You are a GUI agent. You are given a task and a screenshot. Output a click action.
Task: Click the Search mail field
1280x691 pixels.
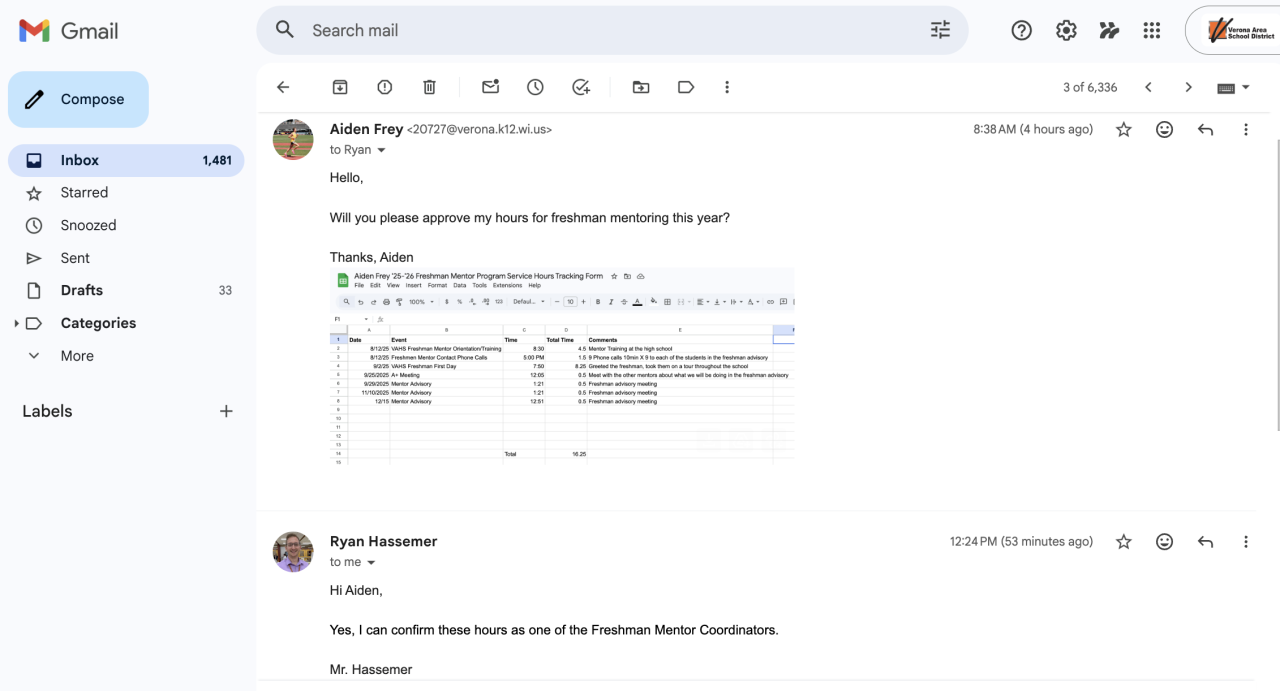[x=600, y=30]
